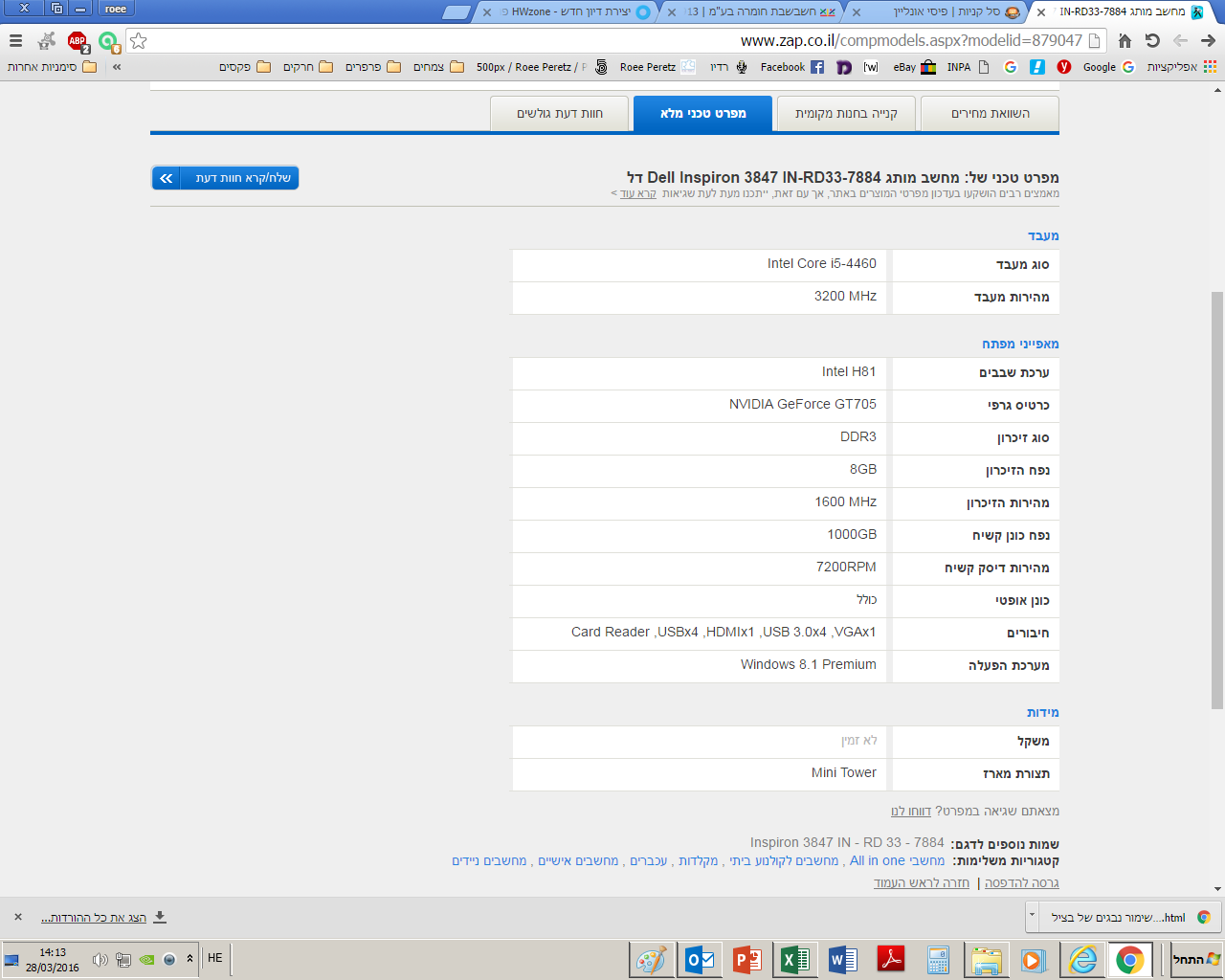Open the השוואת מחירים tab
Screen dimensions: 1225x980
(x=990, y=113)
